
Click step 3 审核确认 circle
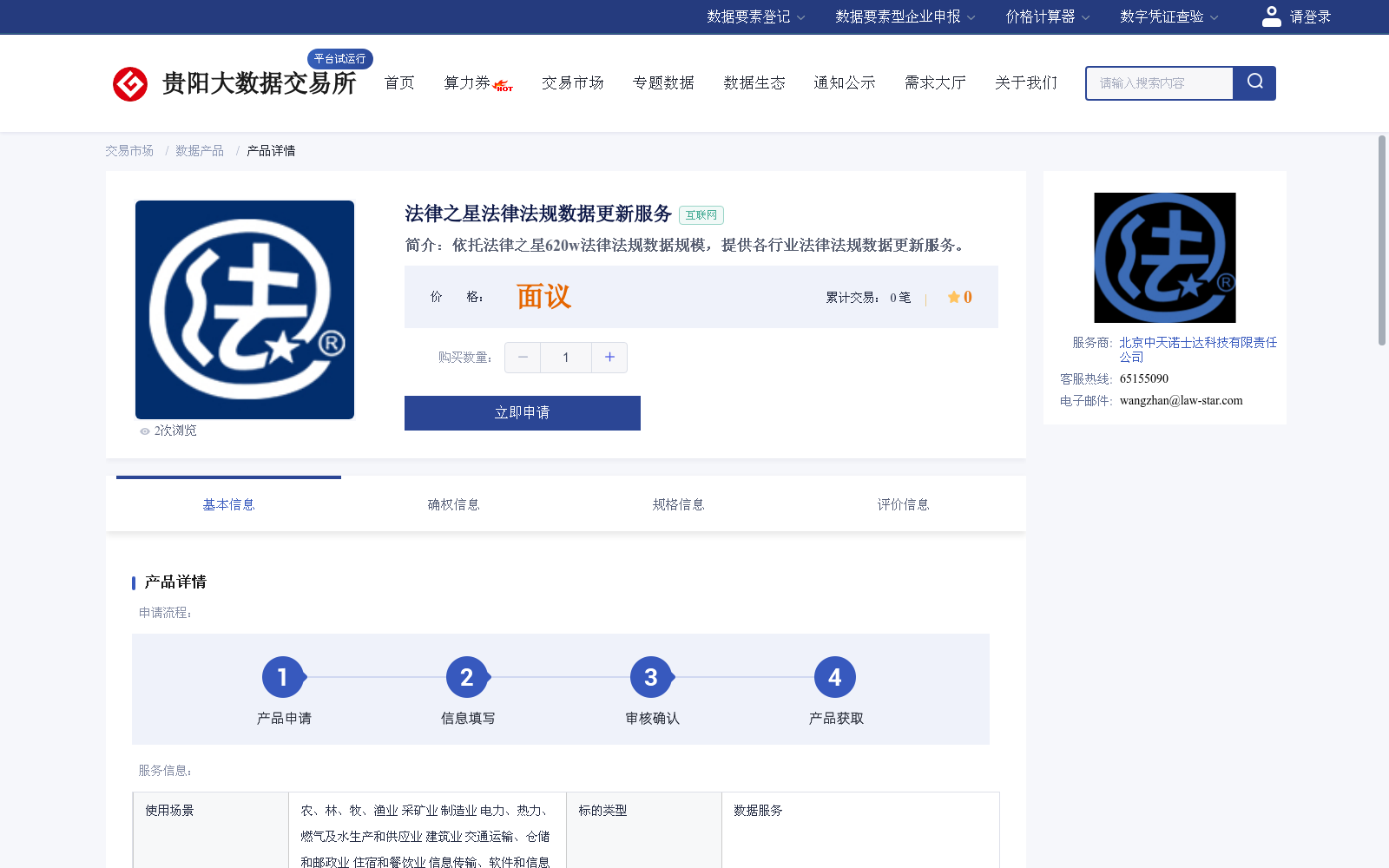point(651,677)
